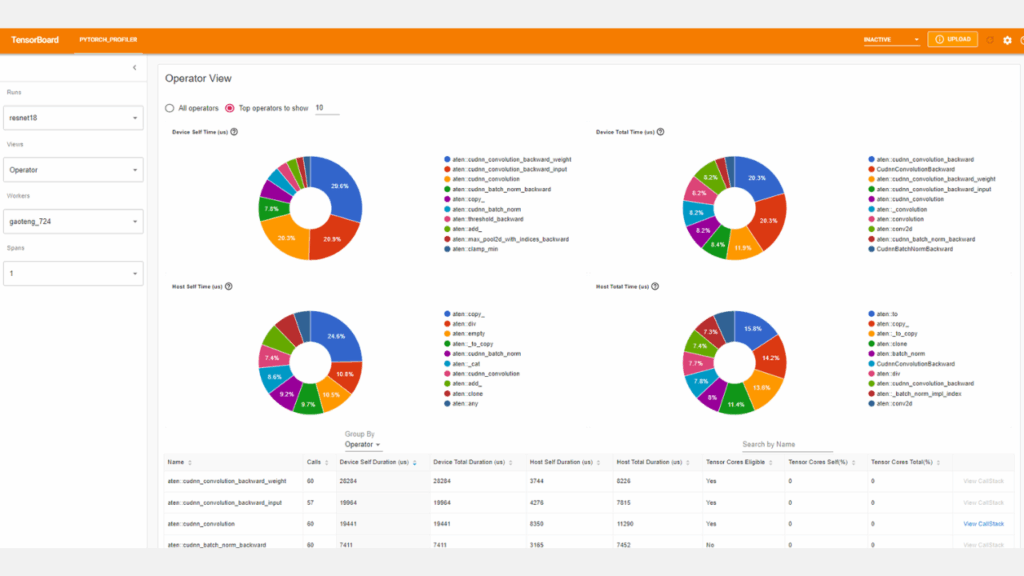The height and width of the screenshot is (576, 1024).
Task: Select the All operators radio button
Action: coord(169,108)
